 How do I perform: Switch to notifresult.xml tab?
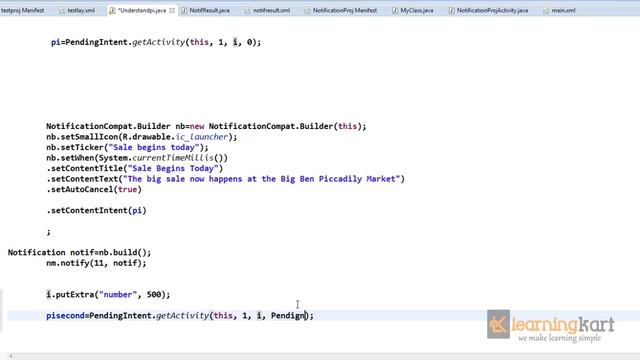coord(271,10)
